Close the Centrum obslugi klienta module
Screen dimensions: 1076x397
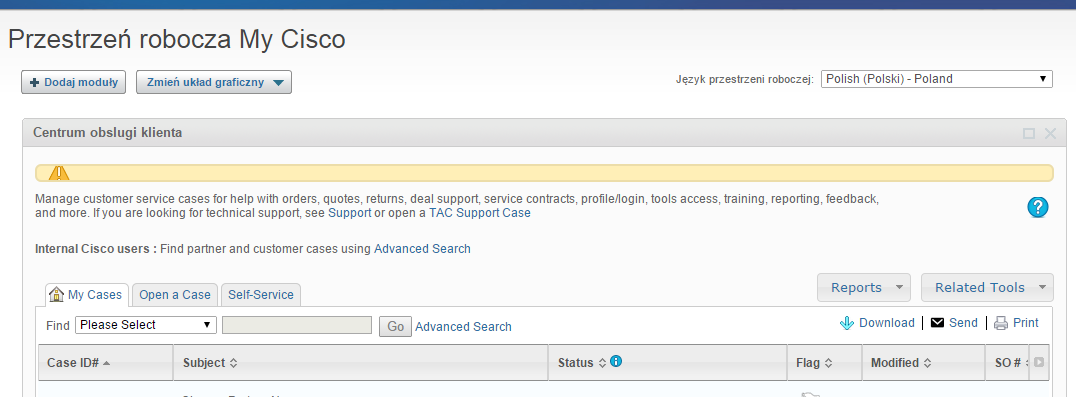coord(1050,133)
